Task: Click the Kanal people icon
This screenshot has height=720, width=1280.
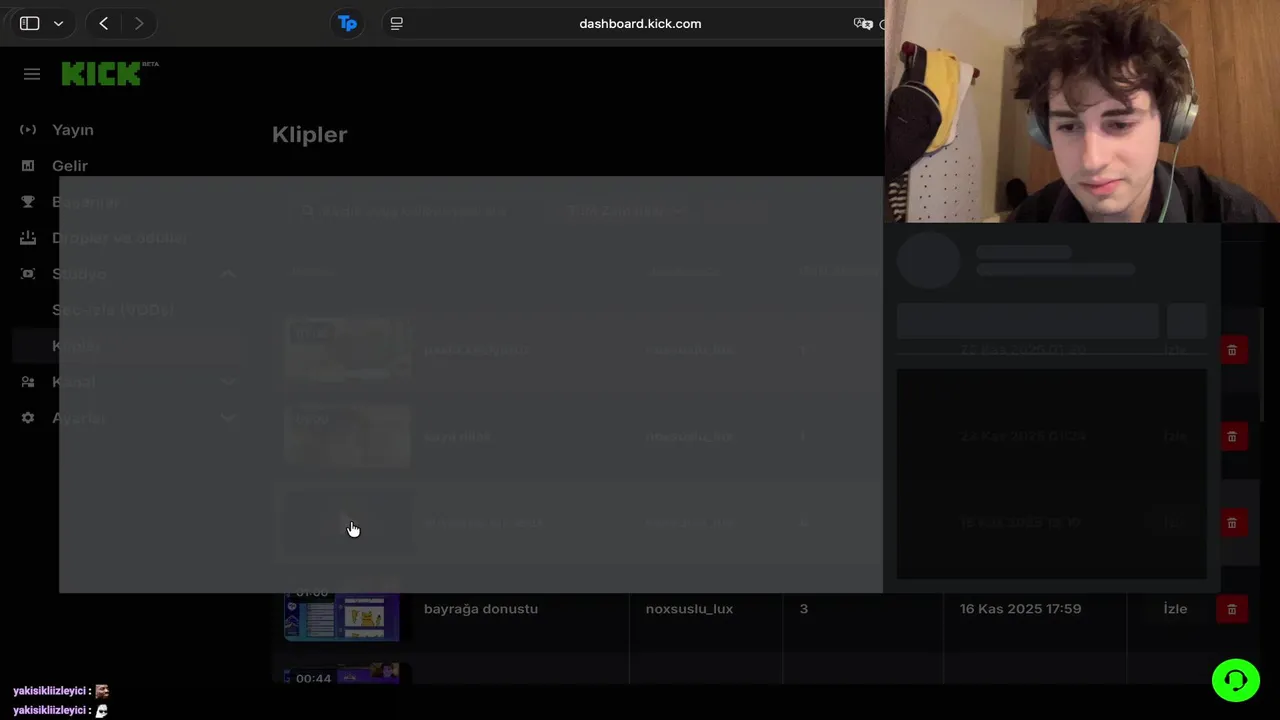Action: coord(28,382)
